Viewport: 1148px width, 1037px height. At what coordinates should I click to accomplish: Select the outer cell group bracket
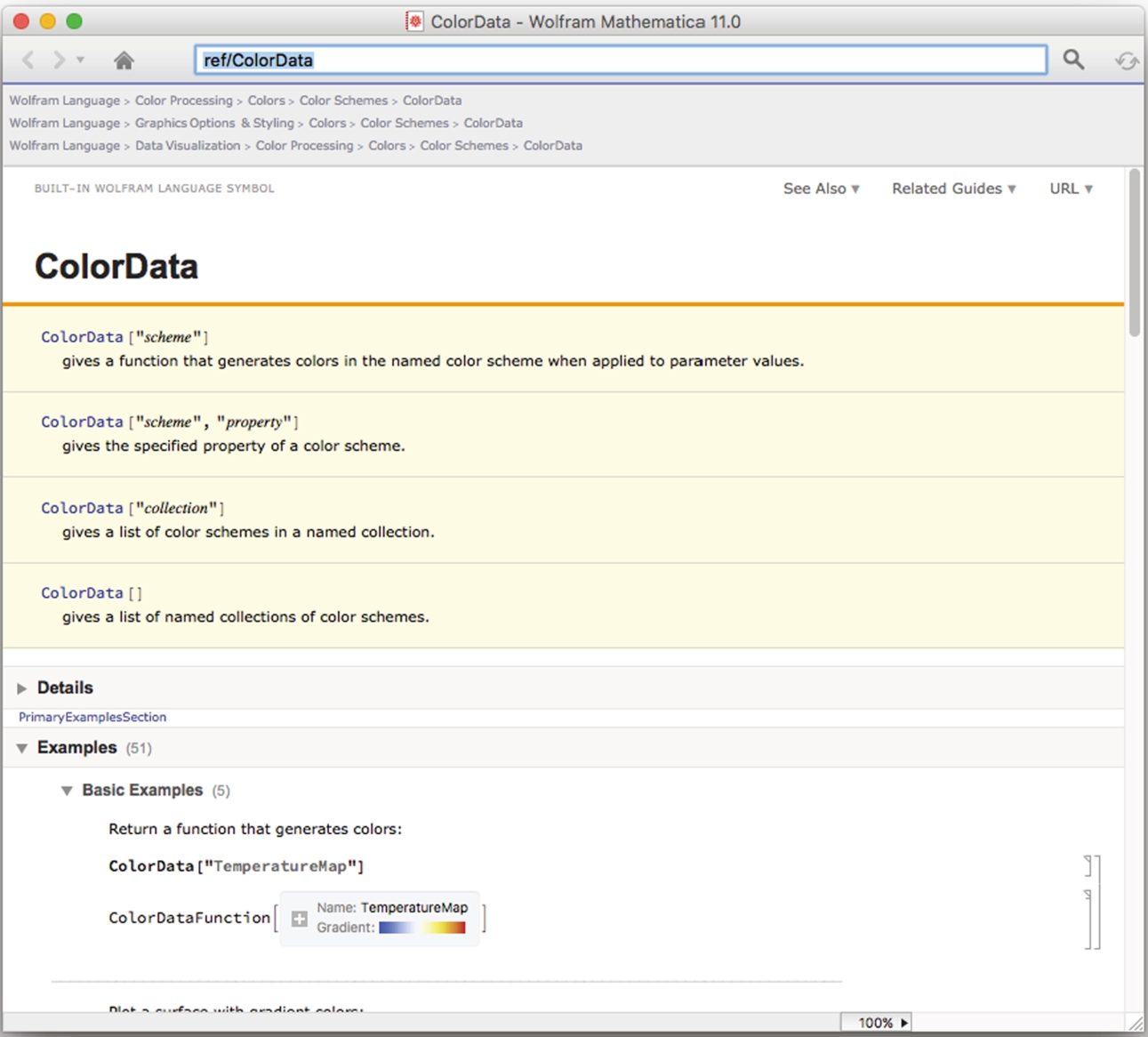[1097, 902]
